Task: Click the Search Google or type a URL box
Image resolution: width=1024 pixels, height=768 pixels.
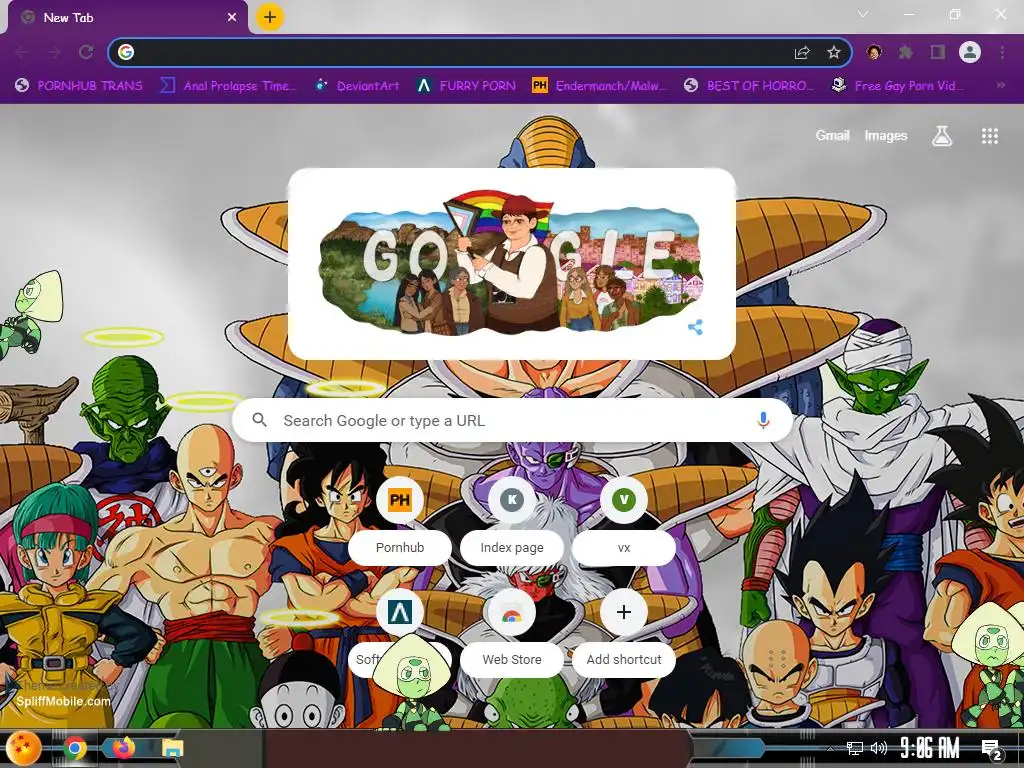Action: 513,421
